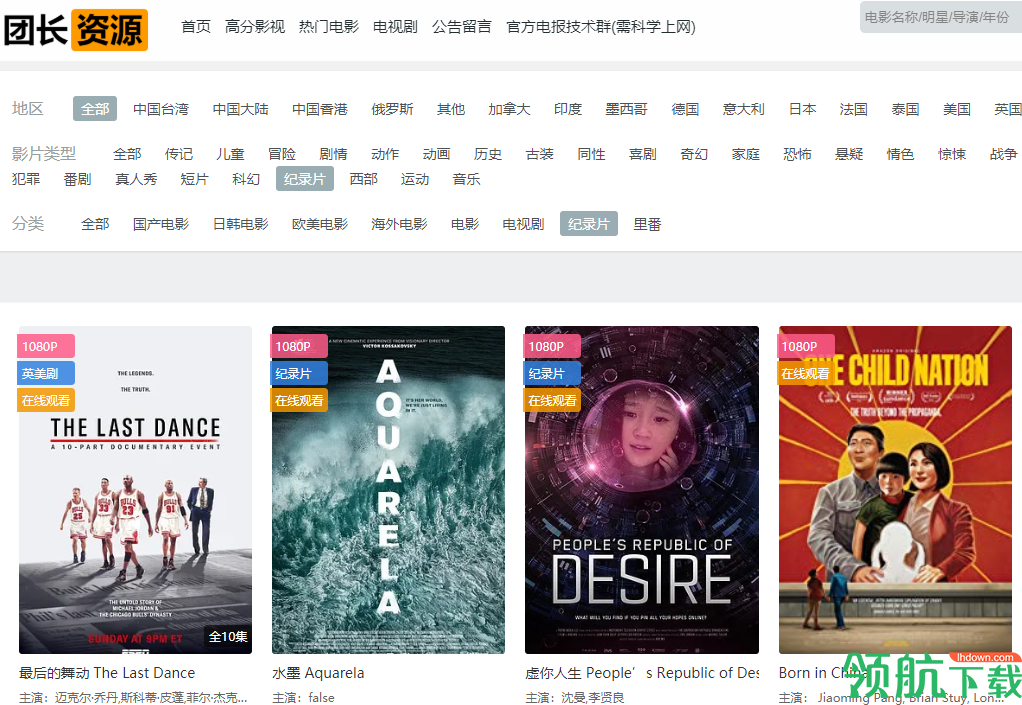
Task: Select film type 动作
Action: click(x=385, y=154)
